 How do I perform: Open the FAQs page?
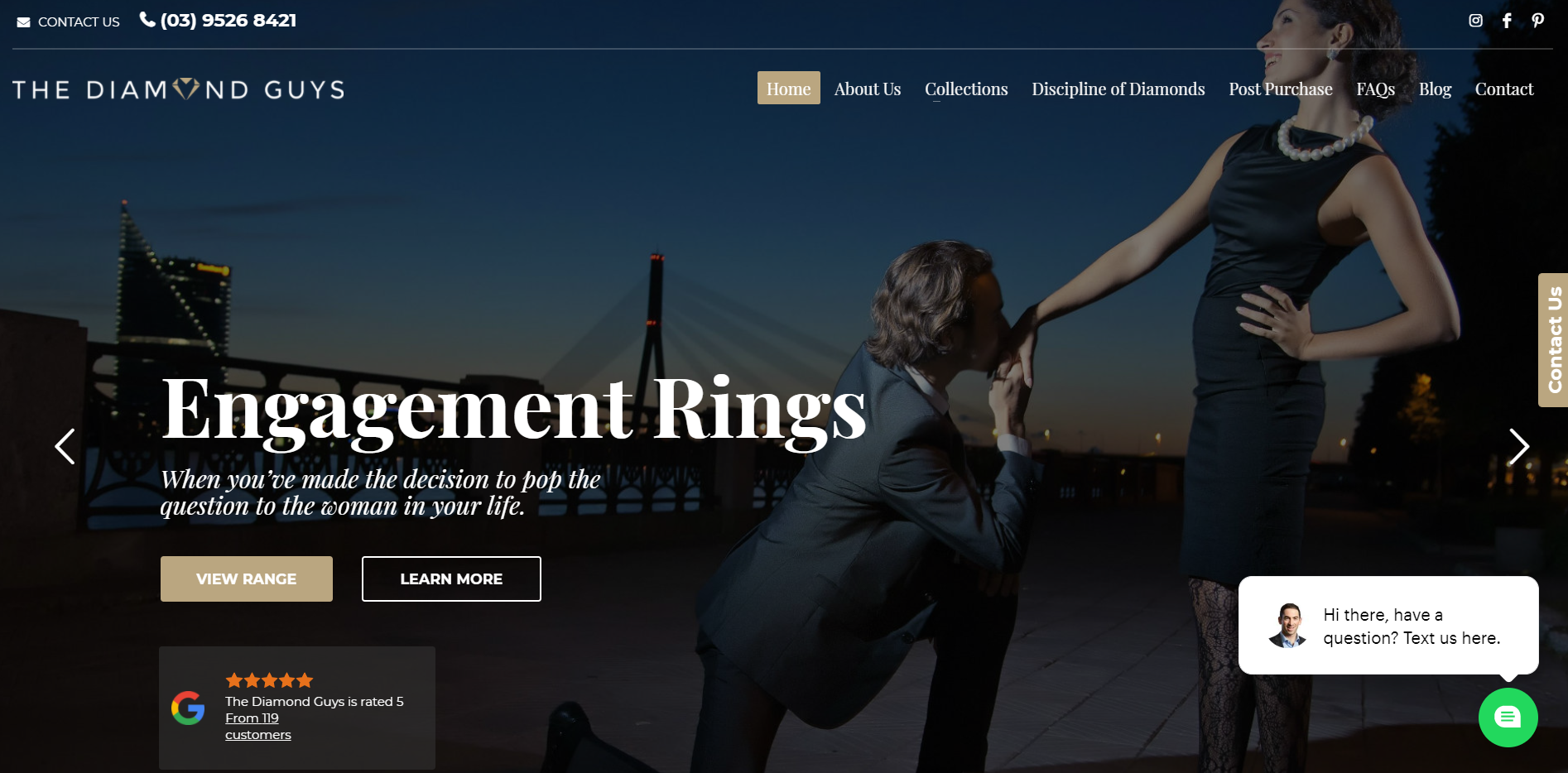tap(1375, 89)
